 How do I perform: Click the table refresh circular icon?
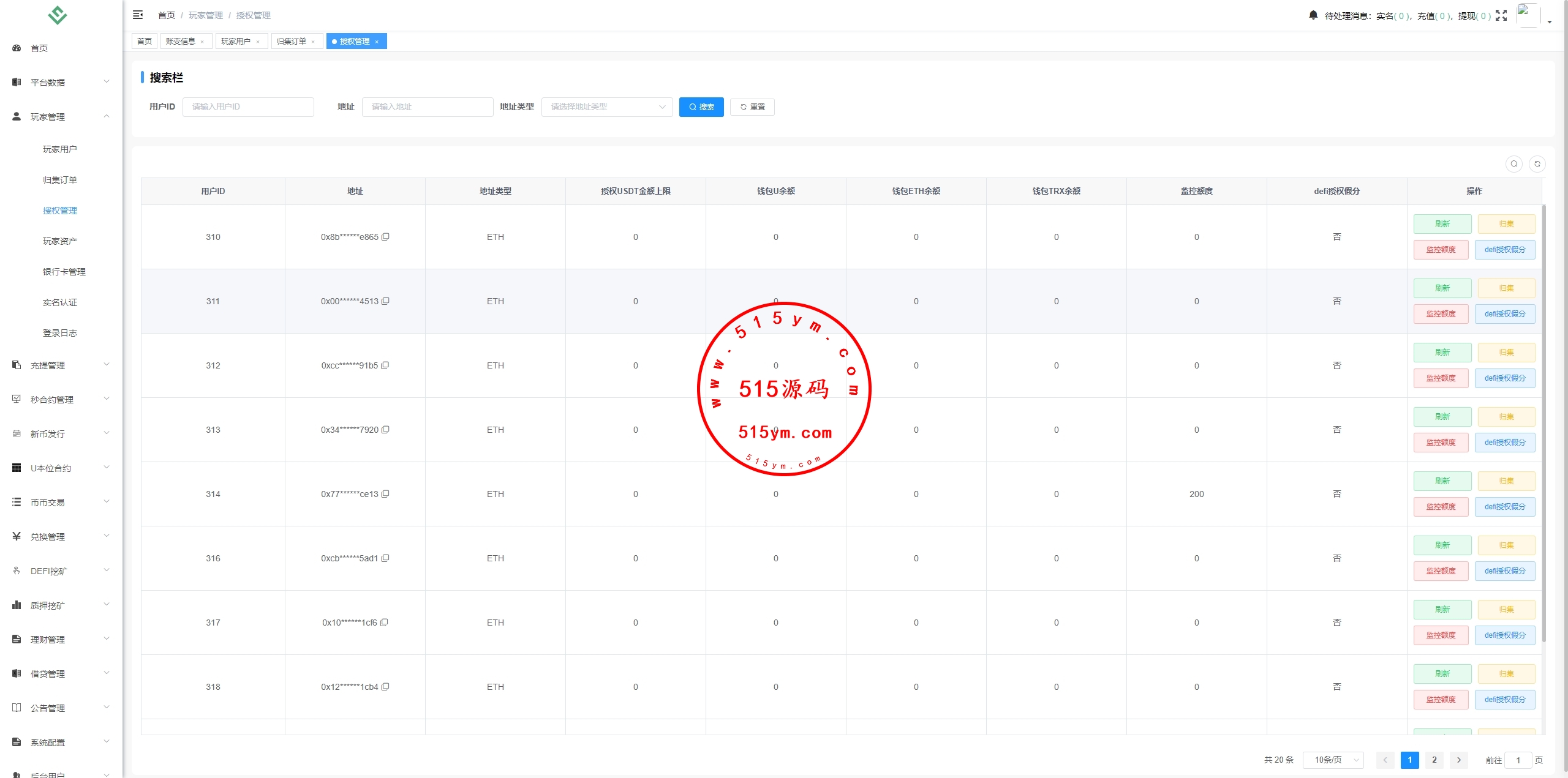pyautogui.click(x=1537, y=164)
